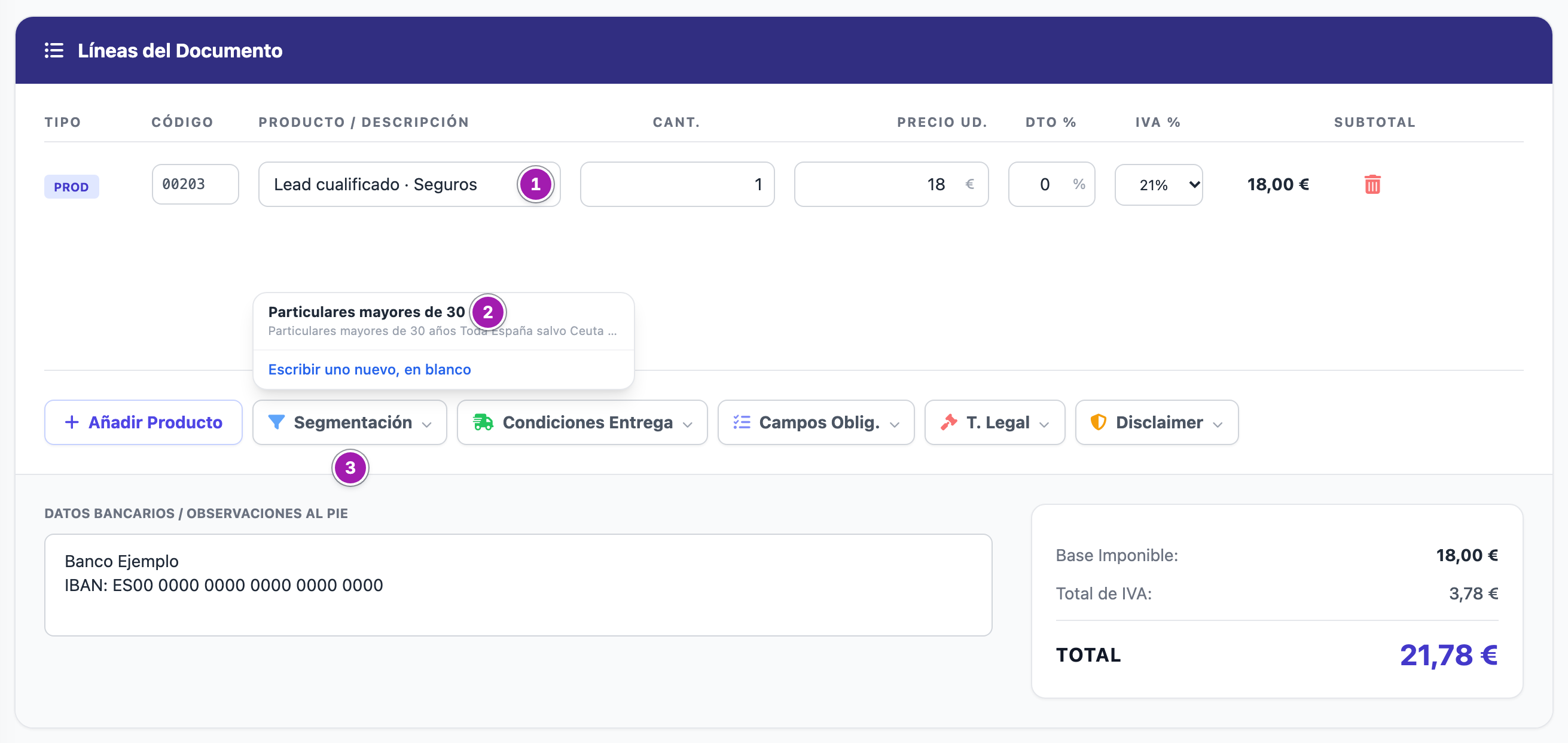Expand the Condiciones Entrega chevron
1568x743 pixels.
click(x=688, y=425)
